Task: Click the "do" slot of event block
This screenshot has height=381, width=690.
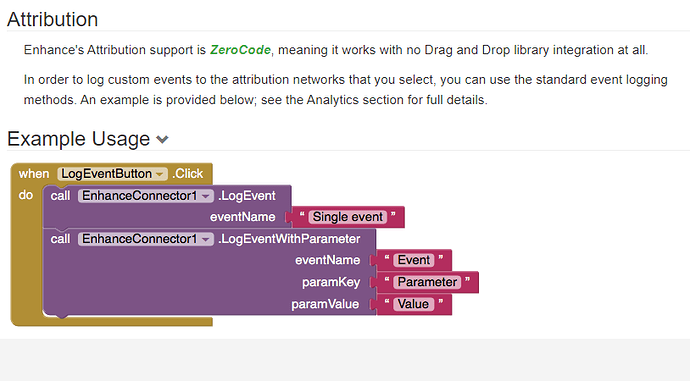Action: [x=26, y=195]
